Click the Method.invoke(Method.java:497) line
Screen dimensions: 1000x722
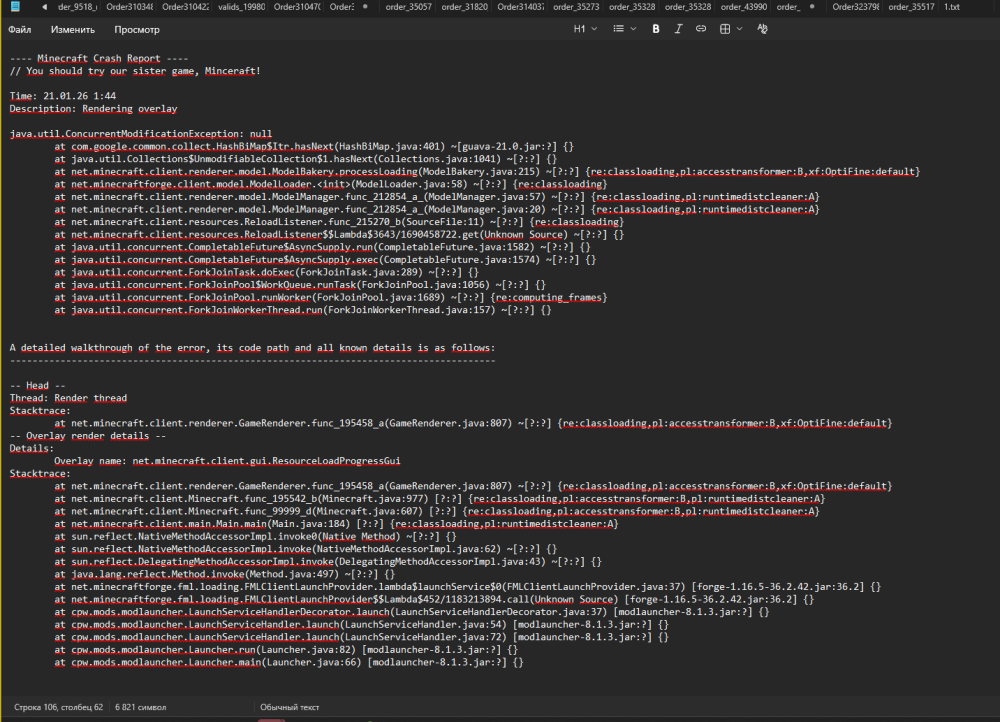[224, 574]
